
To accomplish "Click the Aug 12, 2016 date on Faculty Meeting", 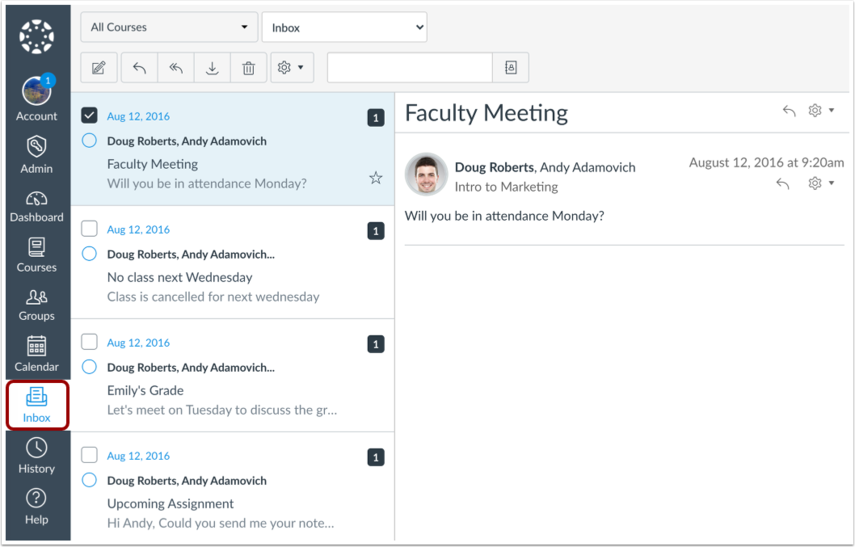I will (x=138, y=116).
